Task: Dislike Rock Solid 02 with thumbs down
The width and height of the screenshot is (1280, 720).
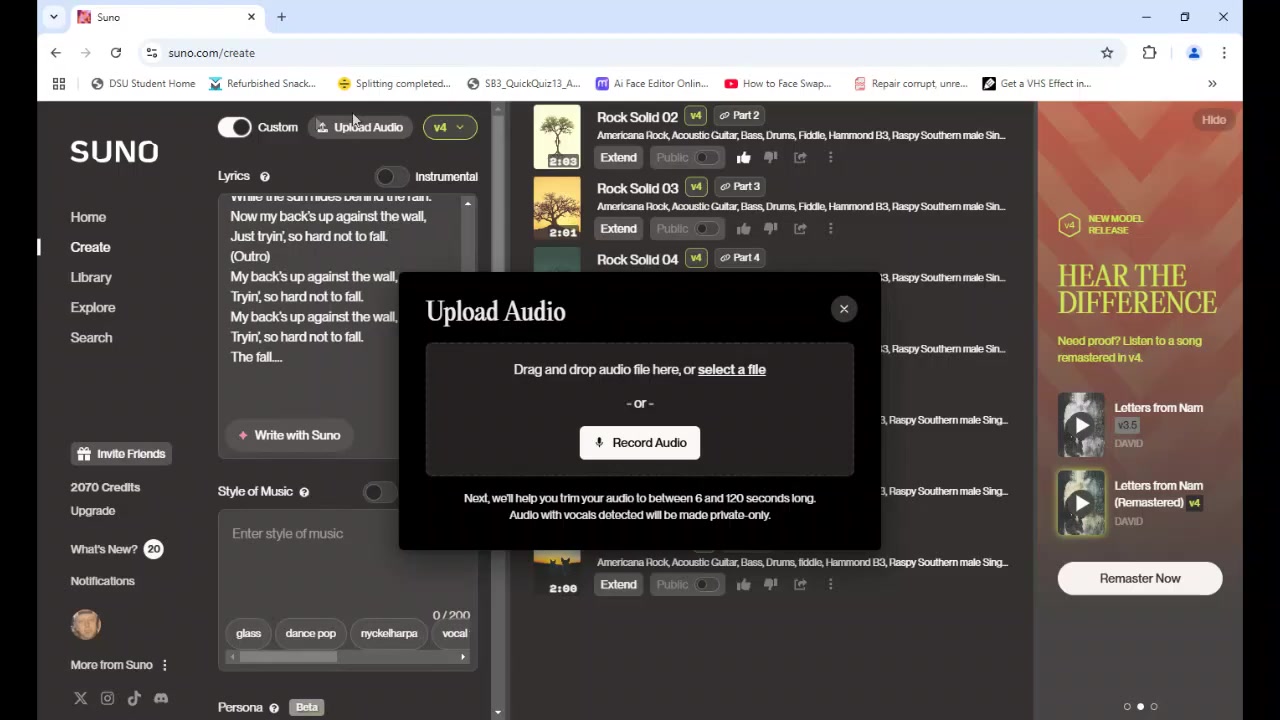Action: pyautogui.click(x=770, y=157)
